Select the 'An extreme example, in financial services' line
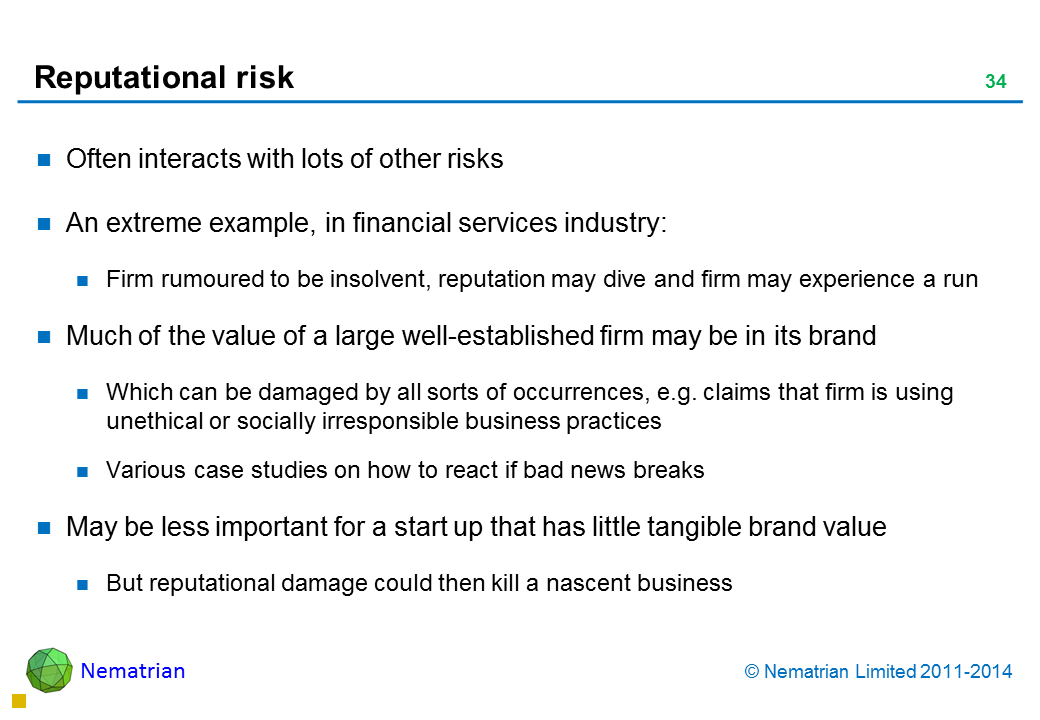The height and width of the screenshot is (720, 1040). click(x=366, y=223)
